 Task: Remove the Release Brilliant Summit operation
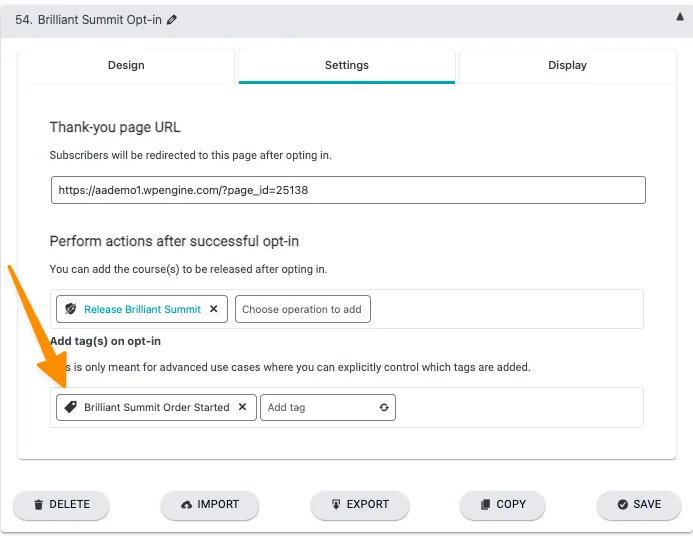(x=213, y=310)
